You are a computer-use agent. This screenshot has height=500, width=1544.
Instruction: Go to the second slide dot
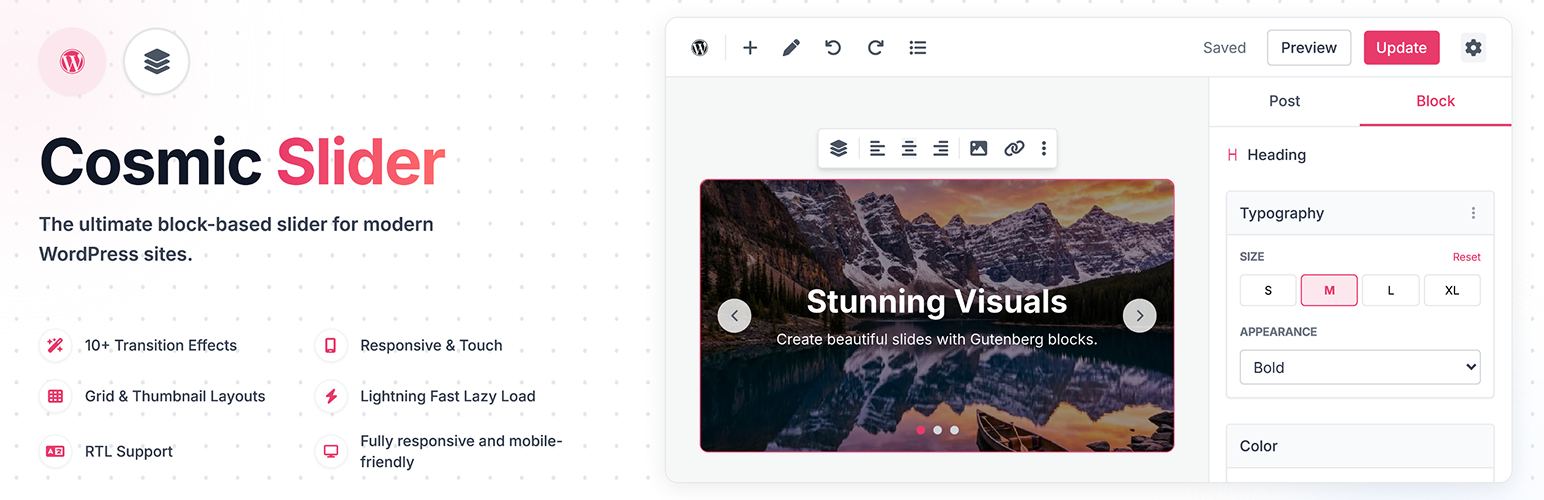937,430
